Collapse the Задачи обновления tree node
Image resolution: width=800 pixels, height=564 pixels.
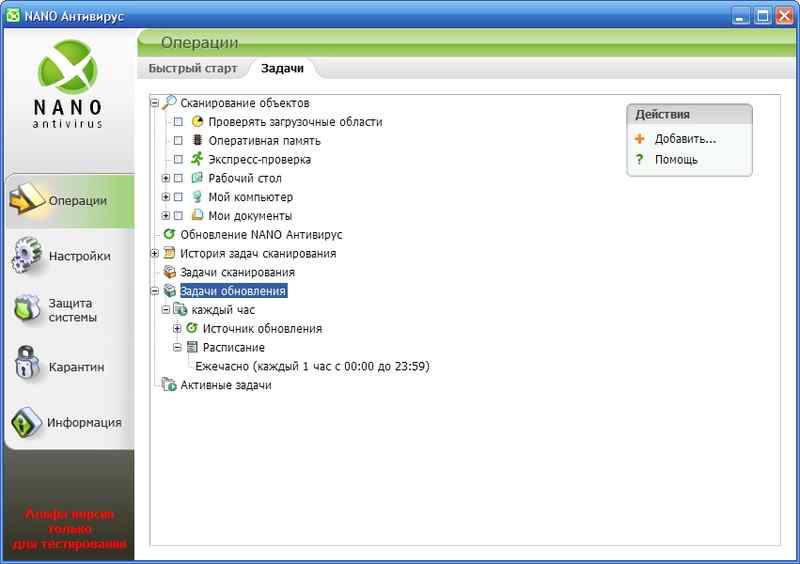pyautogui.click(x=155, y=291)
